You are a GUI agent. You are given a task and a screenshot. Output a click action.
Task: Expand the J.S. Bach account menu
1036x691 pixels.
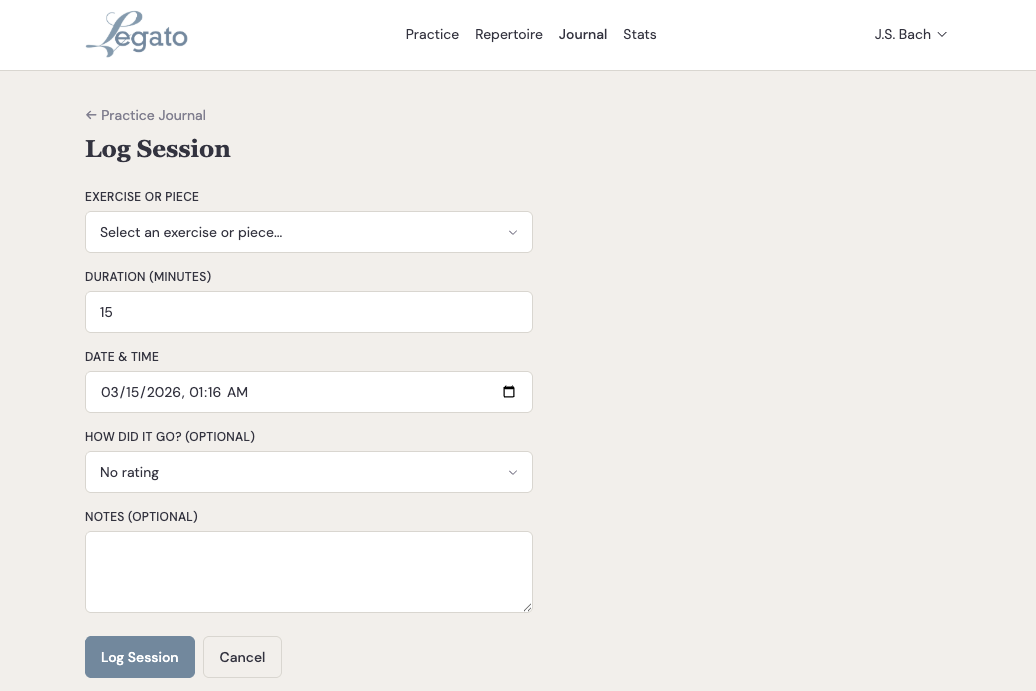point(910,34)
